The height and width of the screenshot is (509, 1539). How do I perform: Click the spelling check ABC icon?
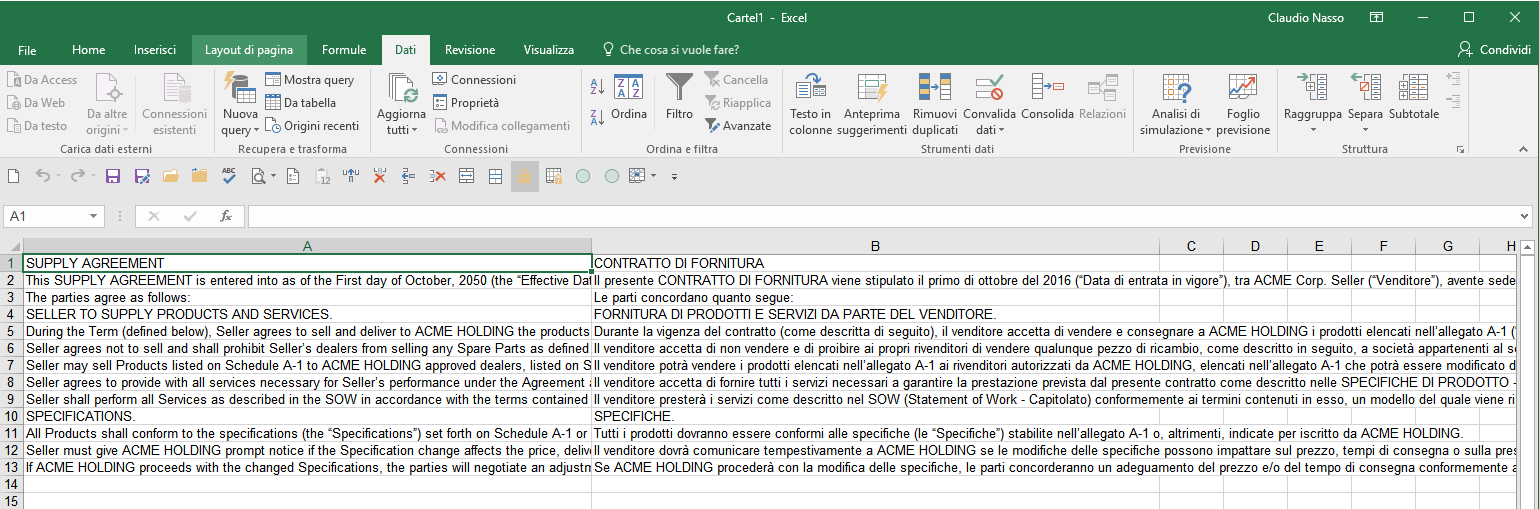click(229, 176)
